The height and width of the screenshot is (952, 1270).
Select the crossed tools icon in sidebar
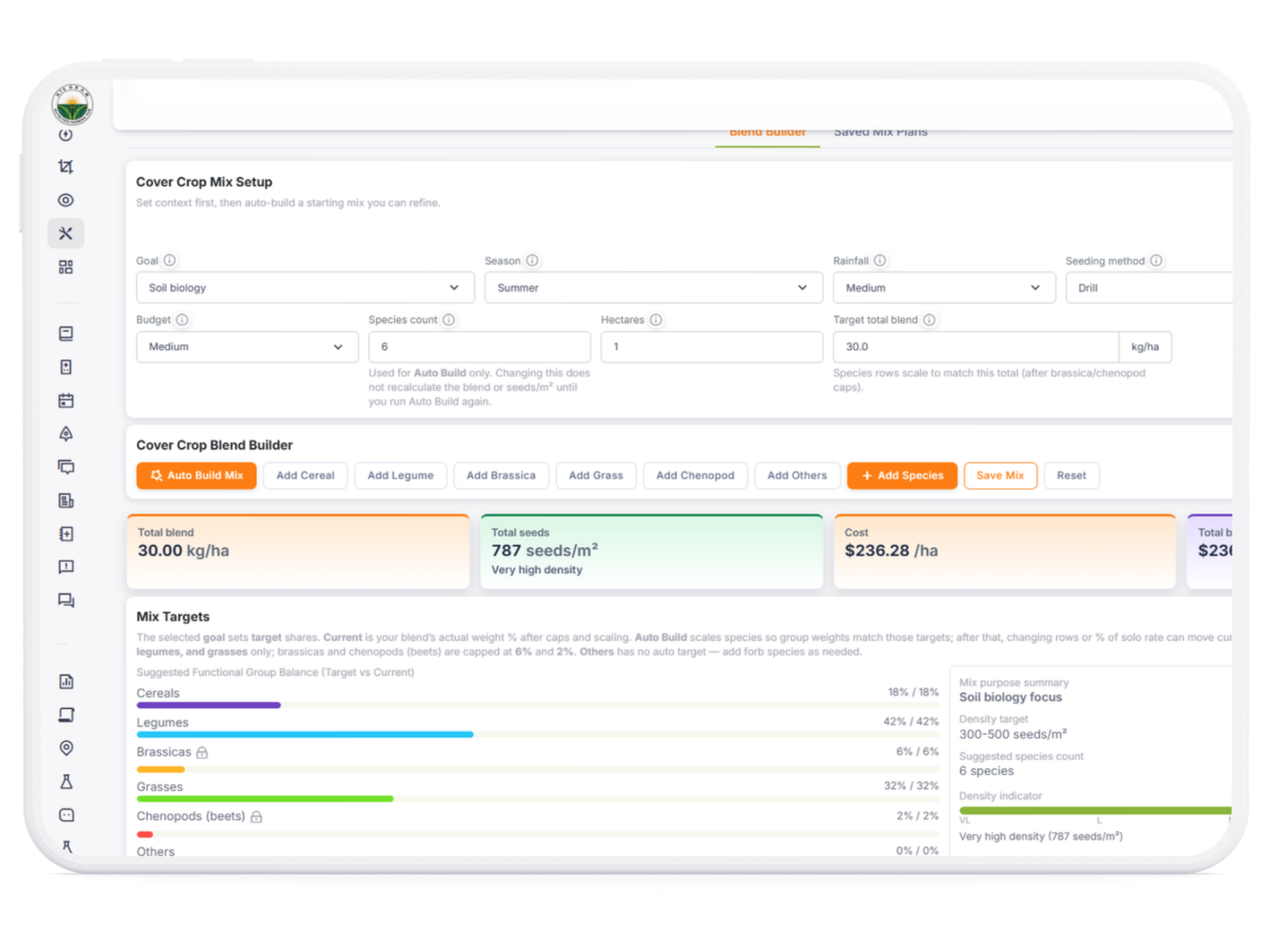pos(65,234)
